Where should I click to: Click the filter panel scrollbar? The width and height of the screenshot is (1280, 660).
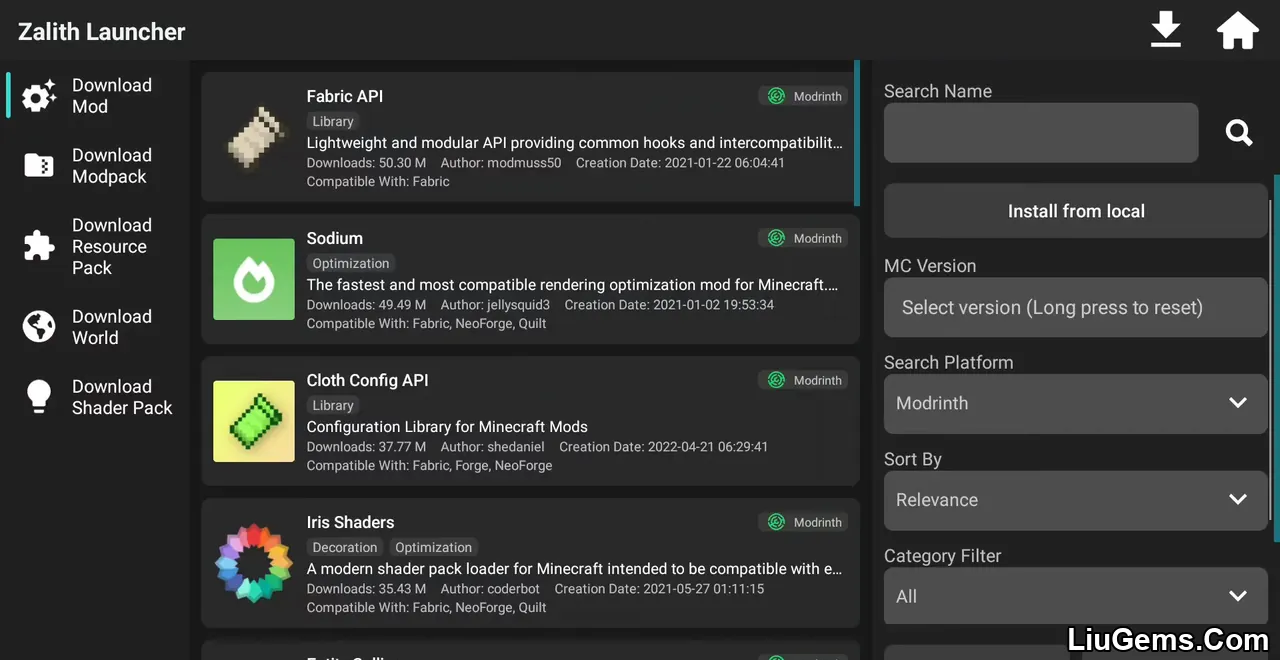point(1276,358)
